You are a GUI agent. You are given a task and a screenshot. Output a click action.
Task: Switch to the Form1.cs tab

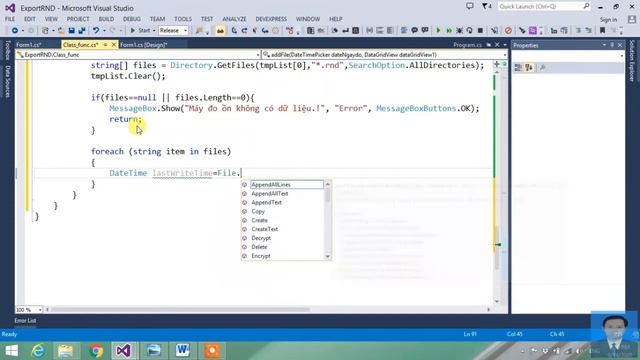coord(29,44)
